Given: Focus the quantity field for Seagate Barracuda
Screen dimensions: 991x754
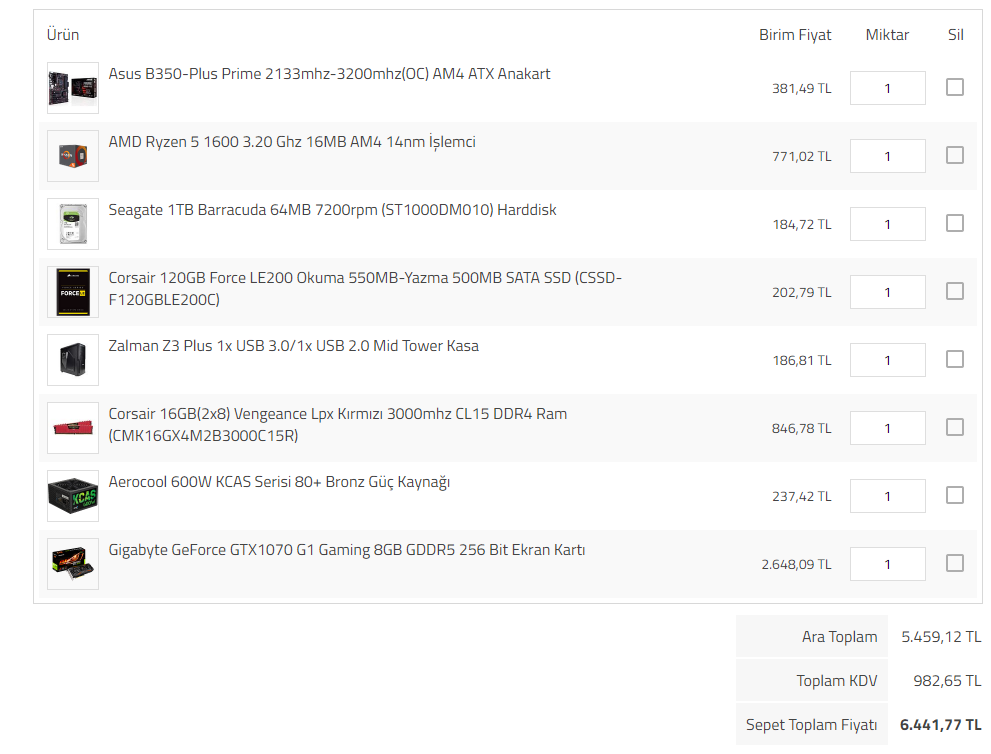Looking at the screenshot, I should pos(887,224).
